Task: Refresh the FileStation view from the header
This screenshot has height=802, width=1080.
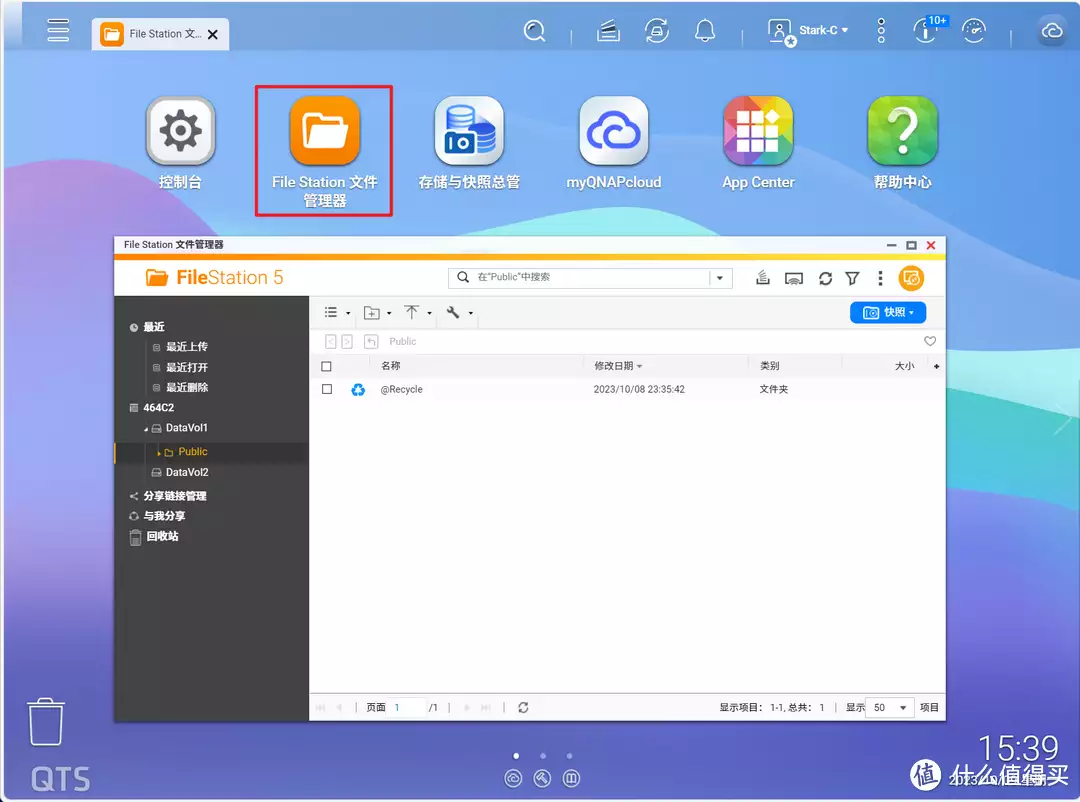Action: 825,278
